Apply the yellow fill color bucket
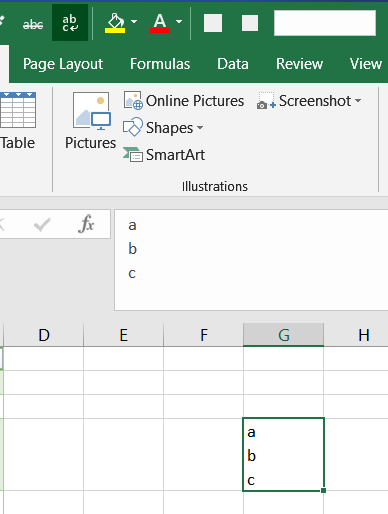388x514 pixels. (x=115, y=23)
